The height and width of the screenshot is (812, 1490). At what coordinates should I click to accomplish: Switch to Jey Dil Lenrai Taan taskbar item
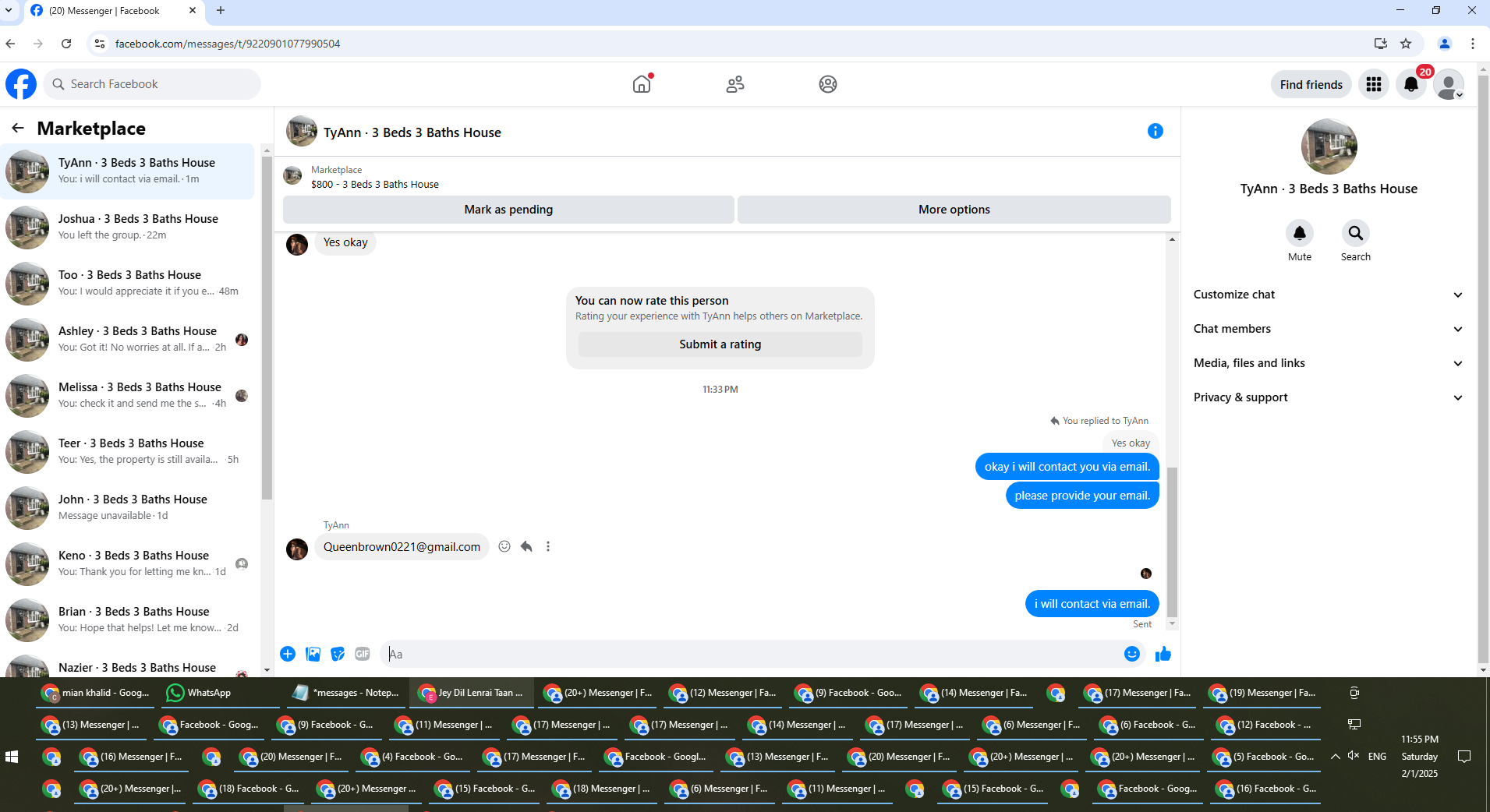471,693
